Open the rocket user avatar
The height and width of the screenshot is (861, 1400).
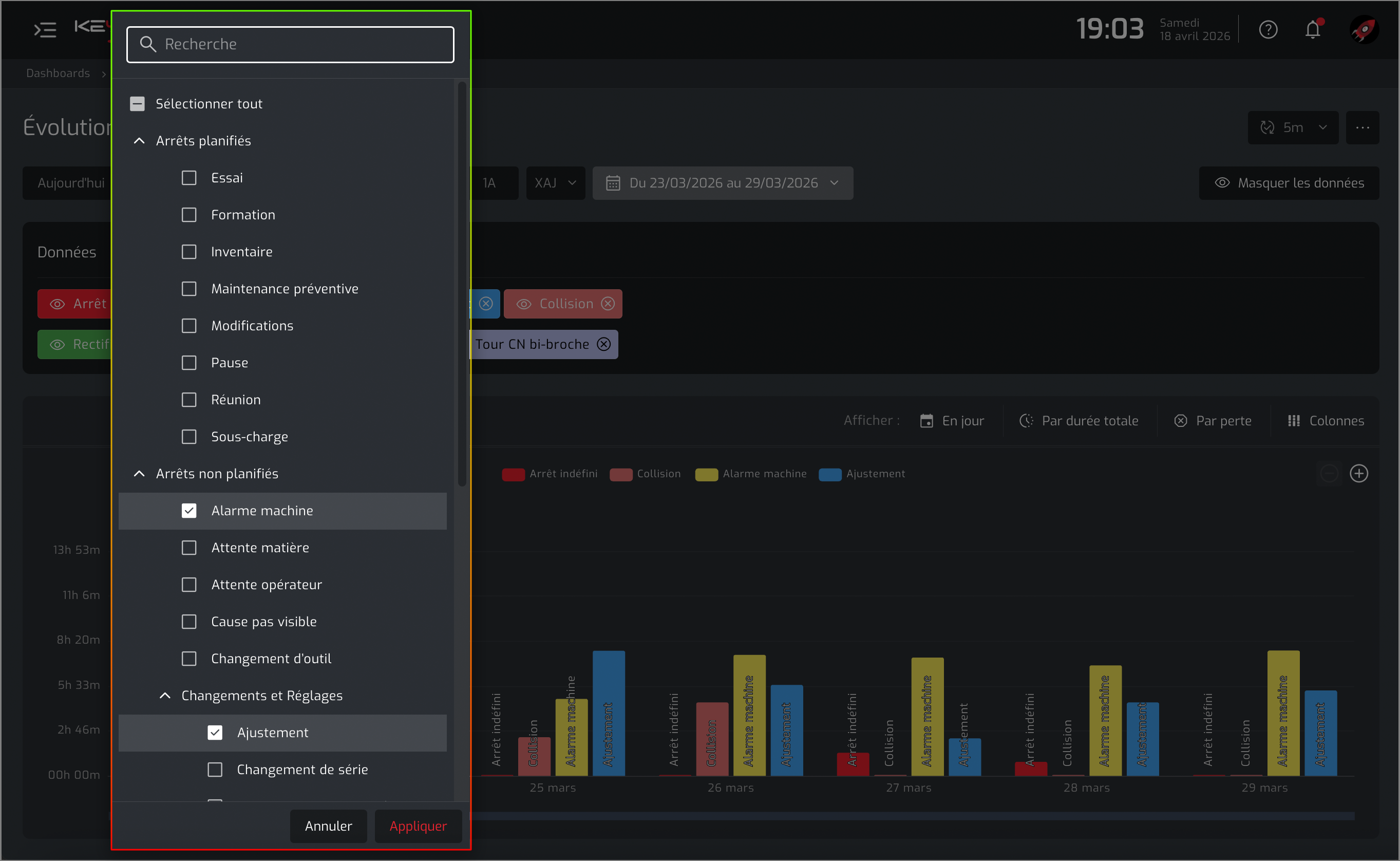tap(1364, 30)
